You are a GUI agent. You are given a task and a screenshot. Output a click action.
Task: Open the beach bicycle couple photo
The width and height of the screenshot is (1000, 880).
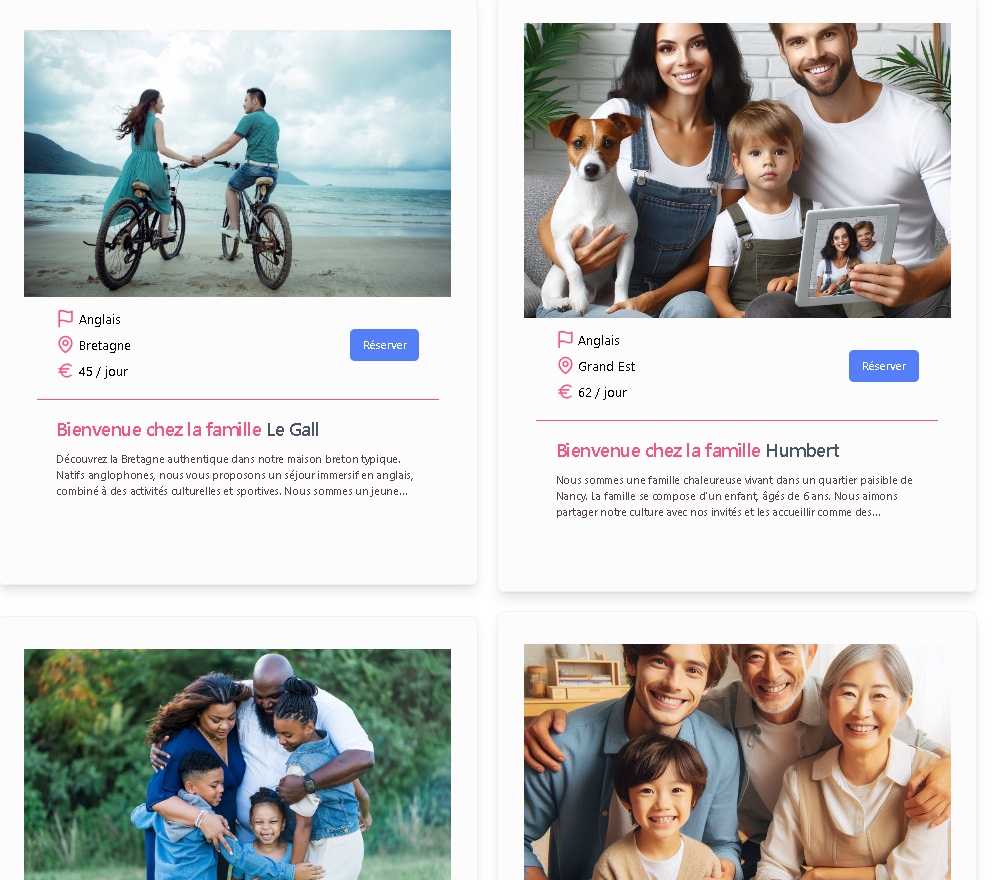pos(237,163)
